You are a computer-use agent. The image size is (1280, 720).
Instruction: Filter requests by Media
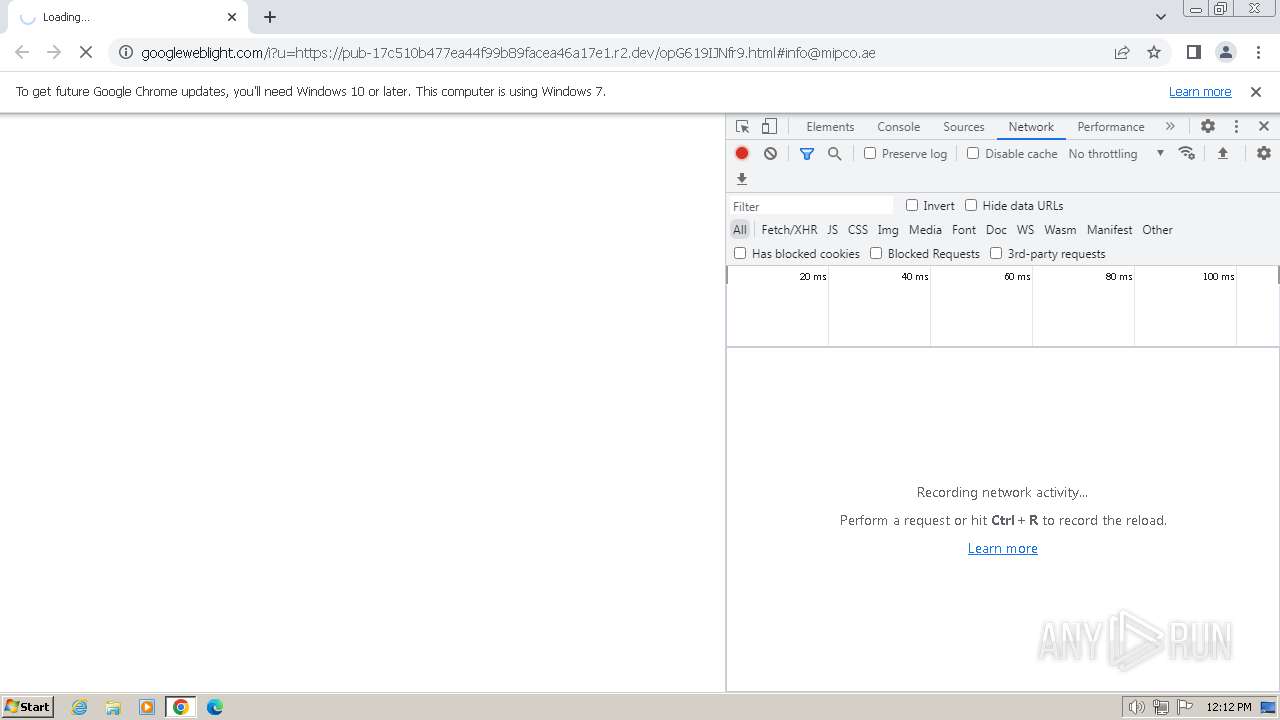click(x=925, y=230)
